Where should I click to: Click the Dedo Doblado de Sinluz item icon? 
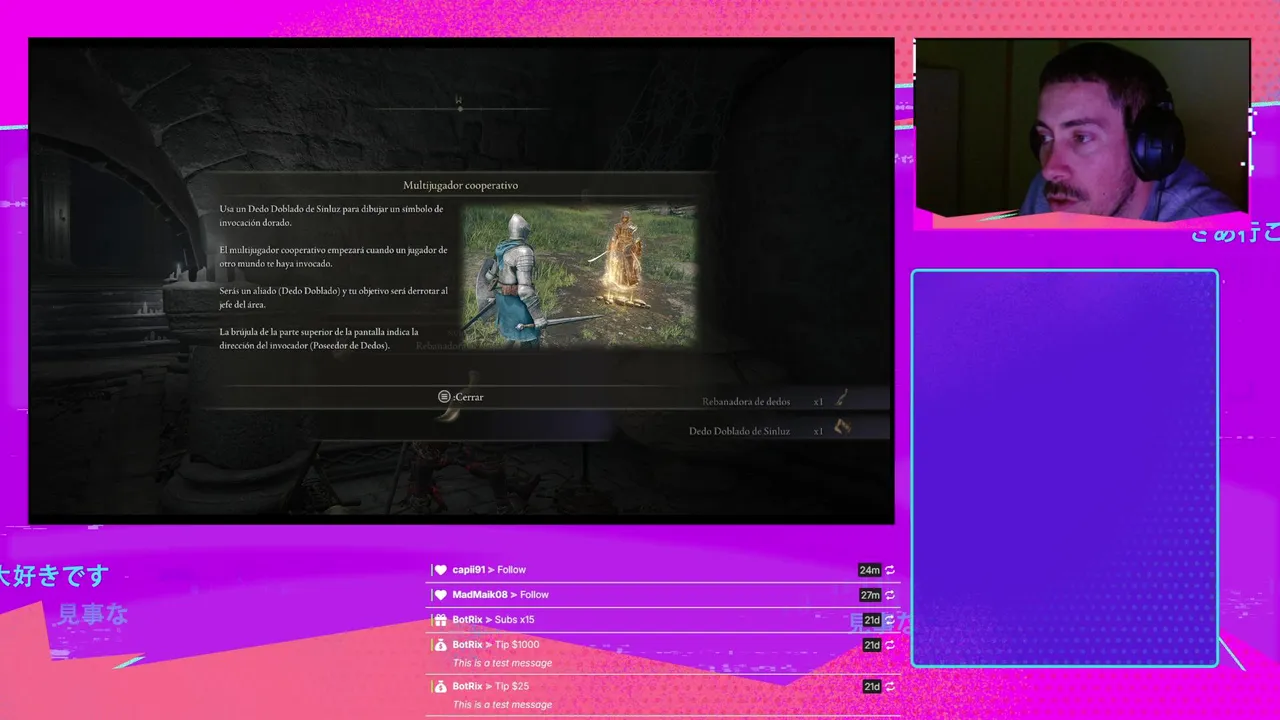point(842,428)
